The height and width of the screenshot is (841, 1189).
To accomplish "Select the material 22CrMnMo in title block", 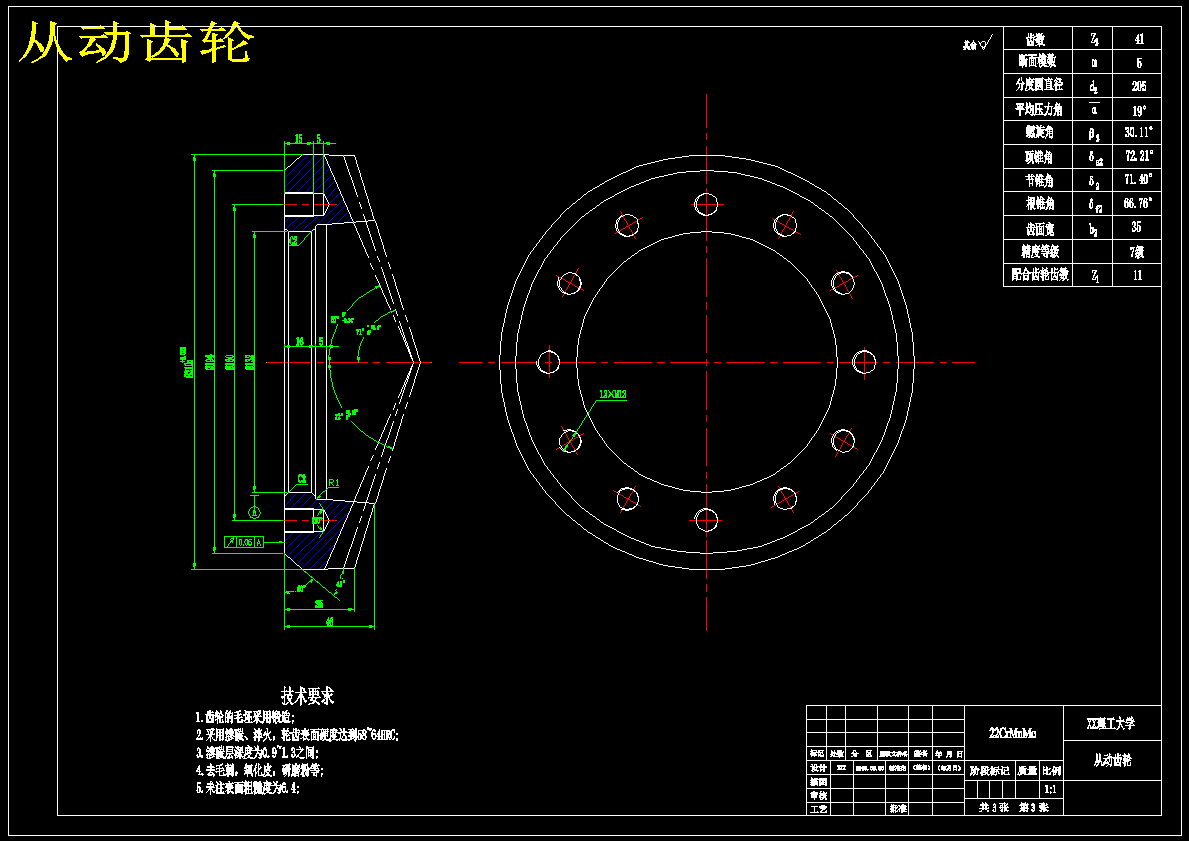I will pyautogui.click(x=1012, y=733).
